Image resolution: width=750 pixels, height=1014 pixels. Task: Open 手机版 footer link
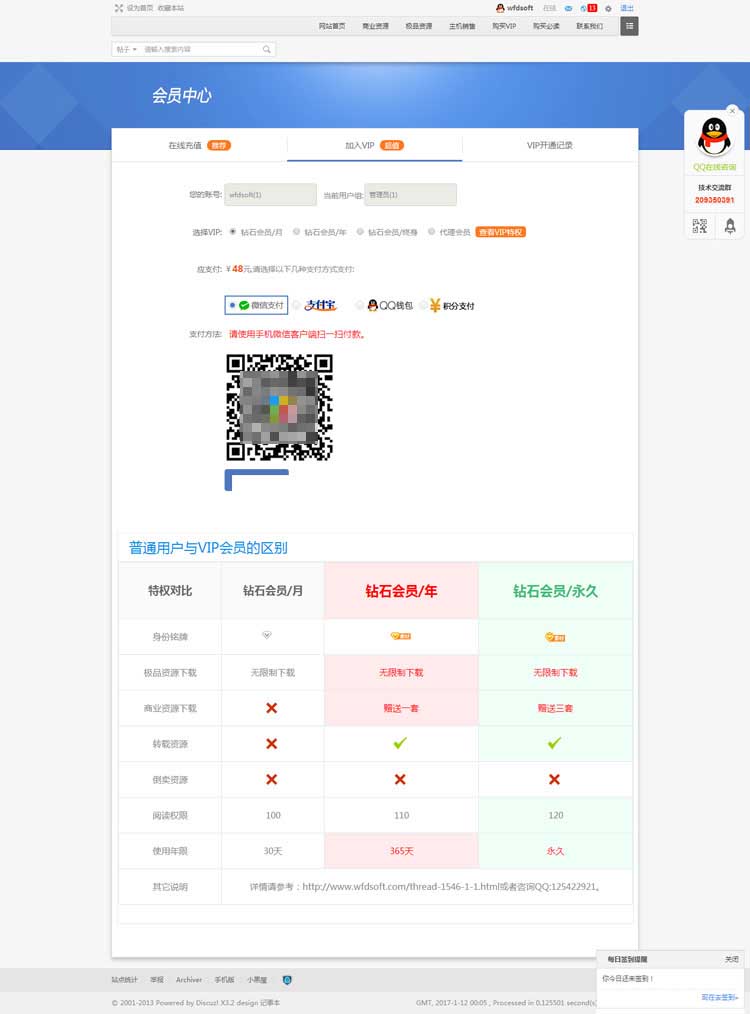pos(224,980)
